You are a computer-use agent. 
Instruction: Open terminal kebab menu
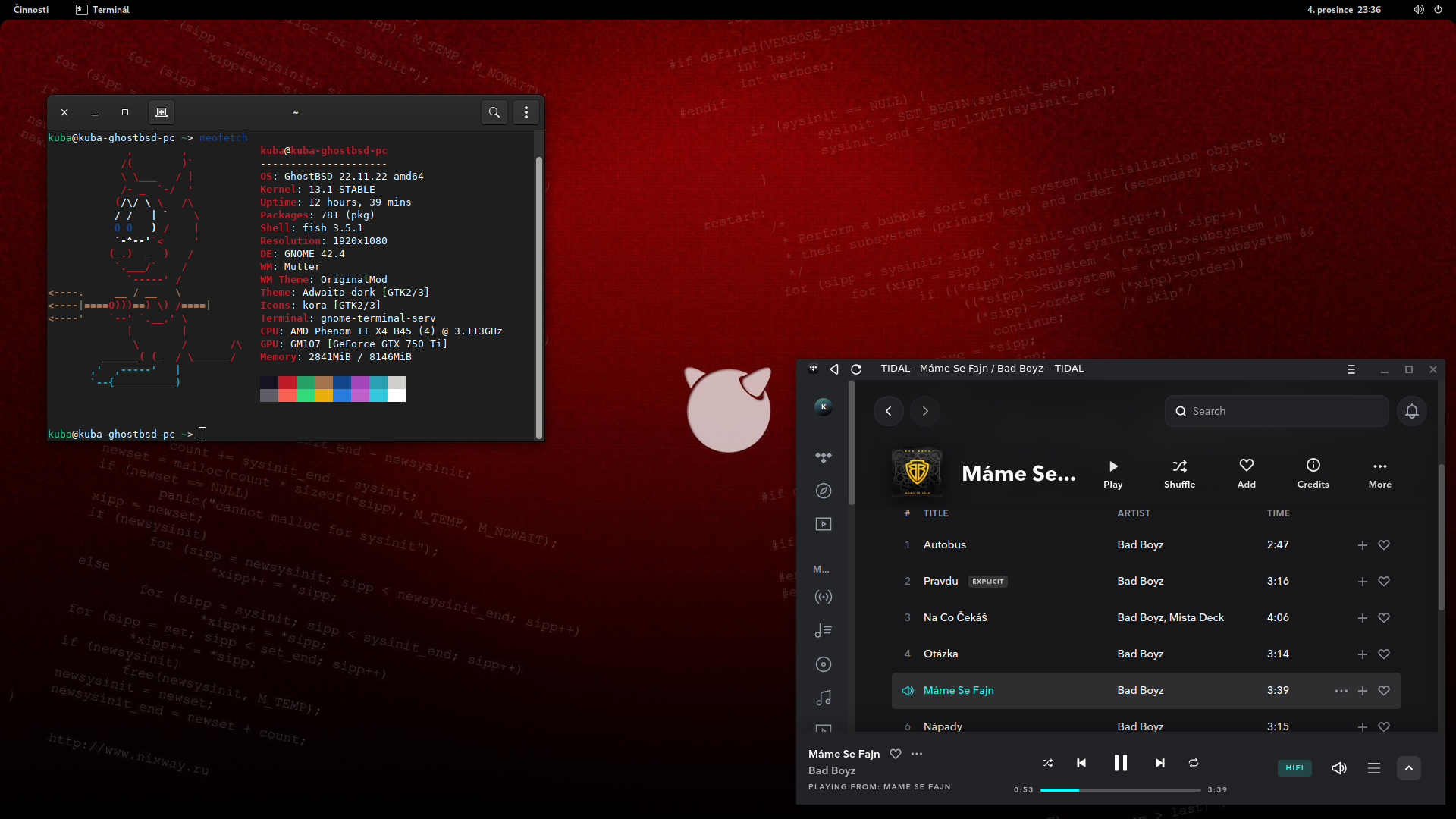tap(526, 112)
